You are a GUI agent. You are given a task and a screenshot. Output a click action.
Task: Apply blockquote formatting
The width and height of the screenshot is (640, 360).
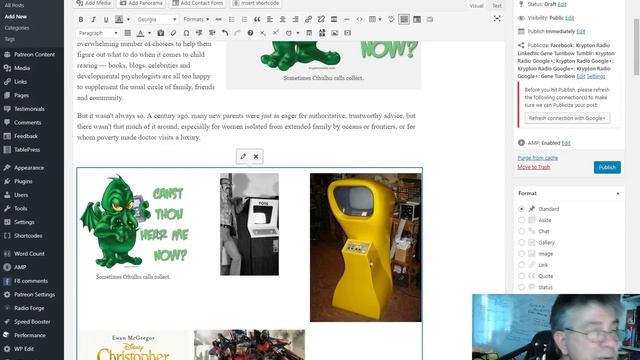(x=257, y=20)
